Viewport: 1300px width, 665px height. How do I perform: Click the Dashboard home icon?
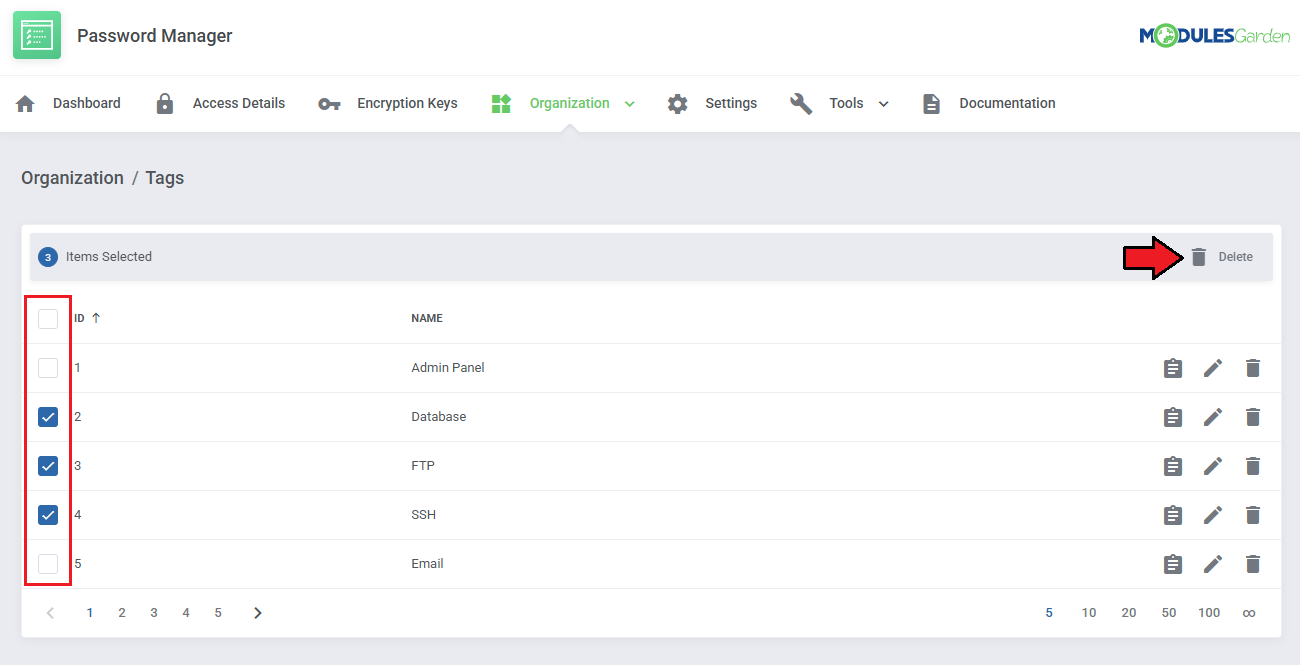[26, 103]
